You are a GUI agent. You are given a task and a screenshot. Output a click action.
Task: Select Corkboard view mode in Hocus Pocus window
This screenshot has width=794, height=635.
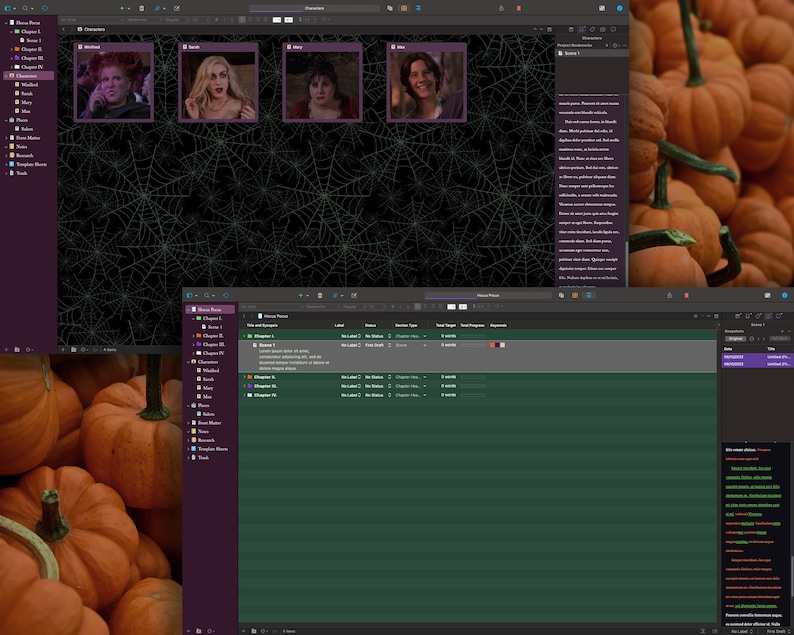[x=575, y=295]
